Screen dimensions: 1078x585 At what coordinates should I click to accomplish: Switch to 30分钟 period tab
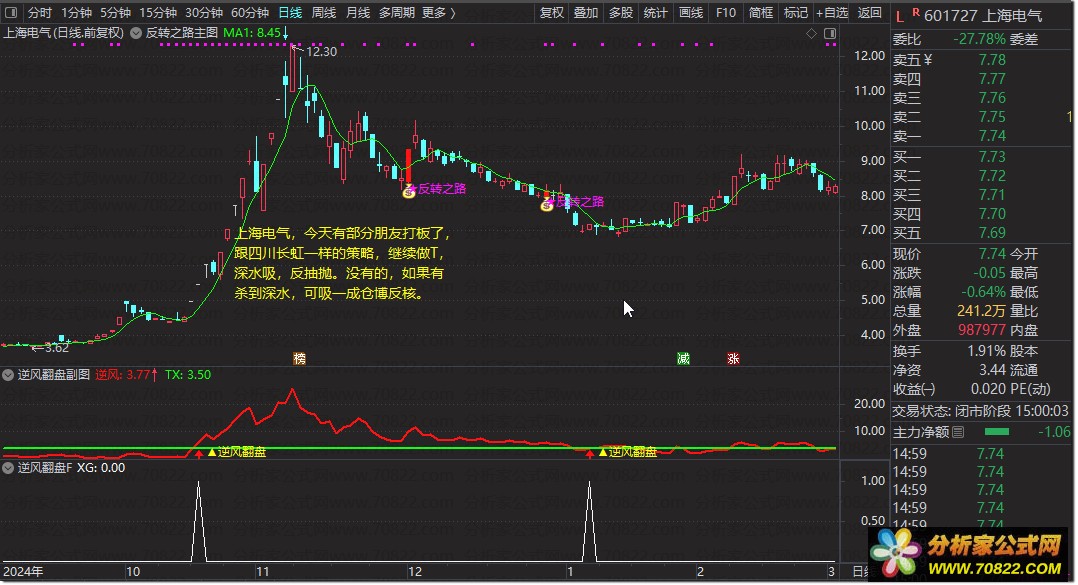pos(204,12)
